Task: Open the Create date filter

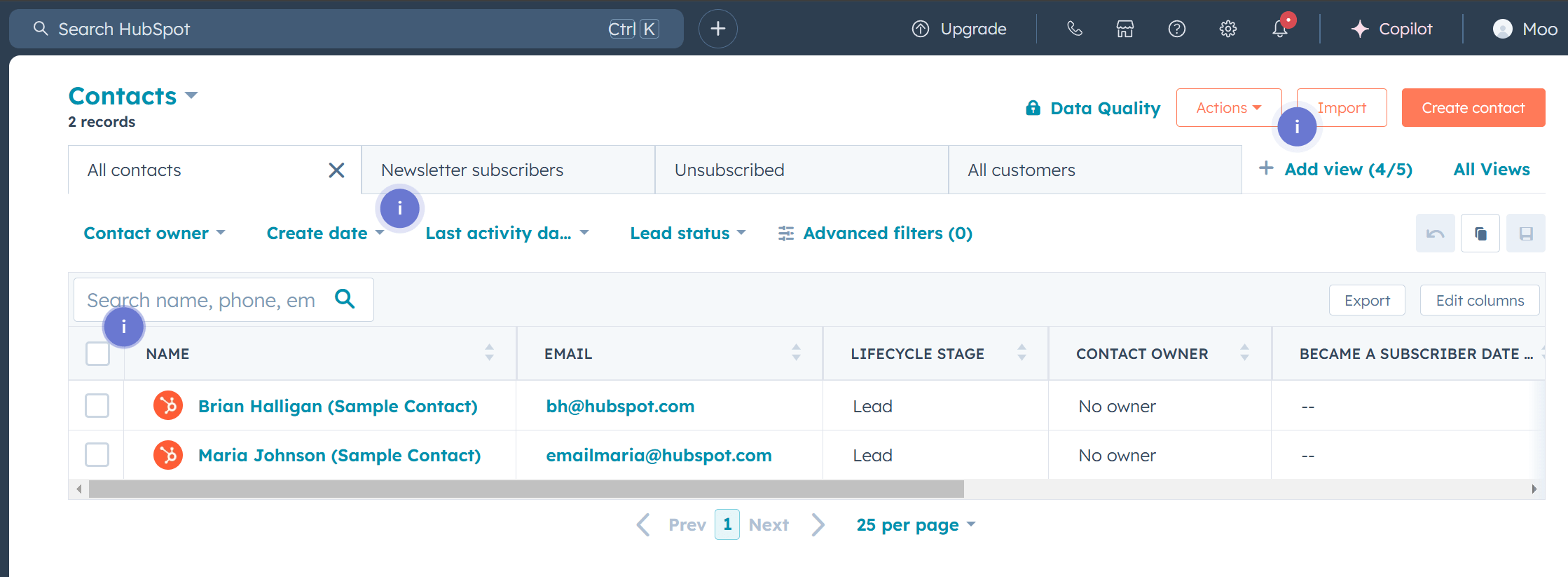Action: point(325,233)
